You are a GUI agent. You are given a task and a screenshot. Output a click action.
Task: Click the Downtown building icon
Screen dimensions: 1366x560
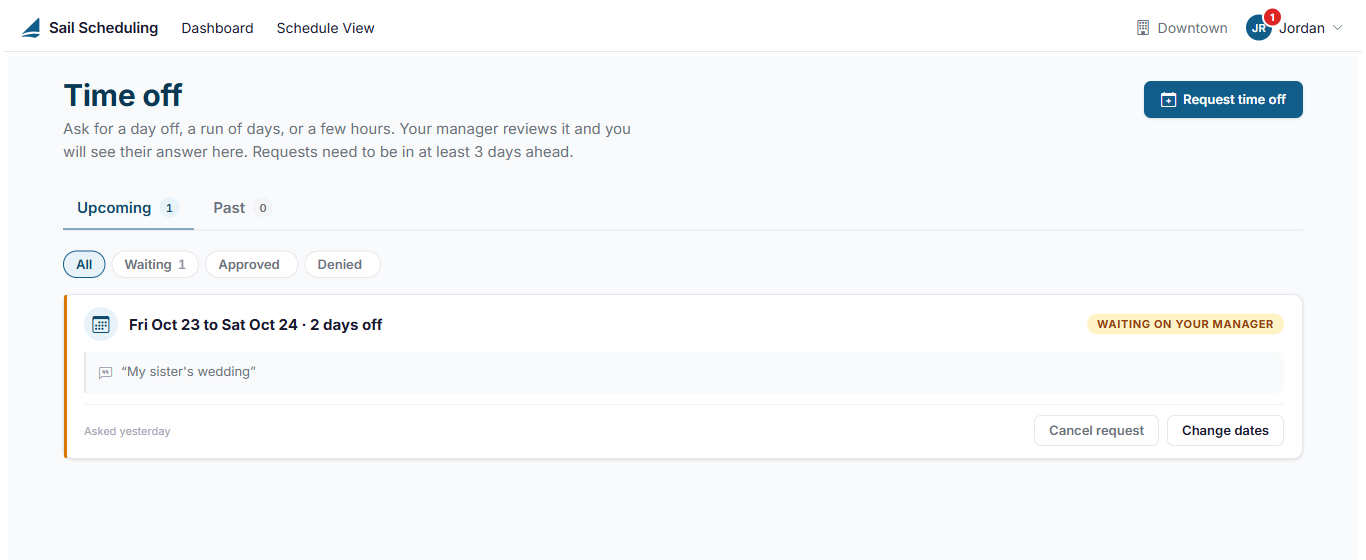1143,28
